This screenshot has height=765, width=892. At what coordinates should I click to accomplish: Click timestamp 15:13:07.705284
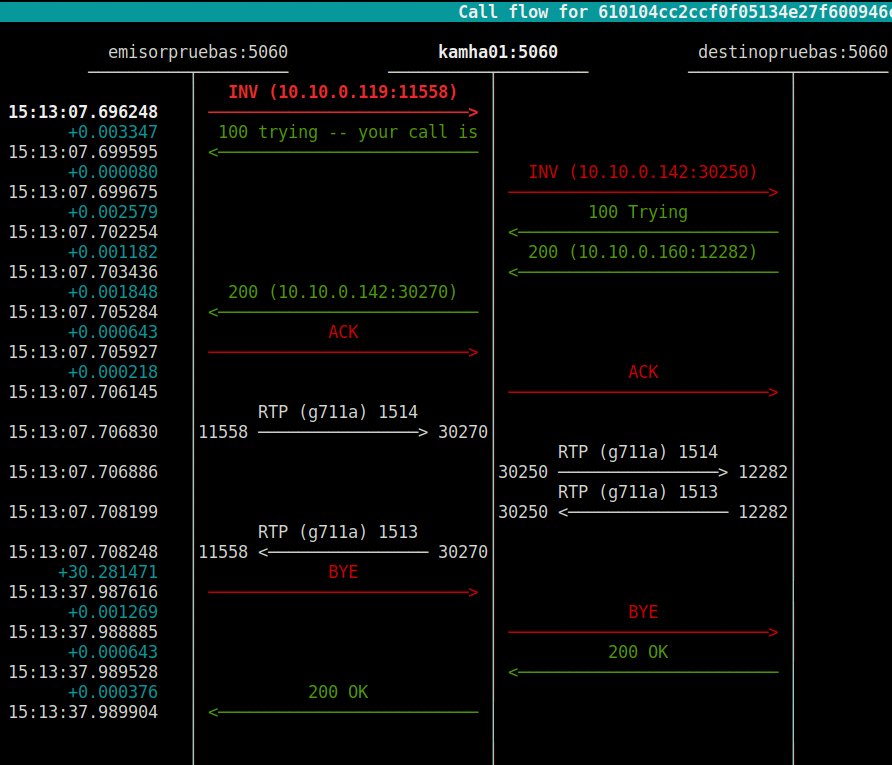[83, 312]
